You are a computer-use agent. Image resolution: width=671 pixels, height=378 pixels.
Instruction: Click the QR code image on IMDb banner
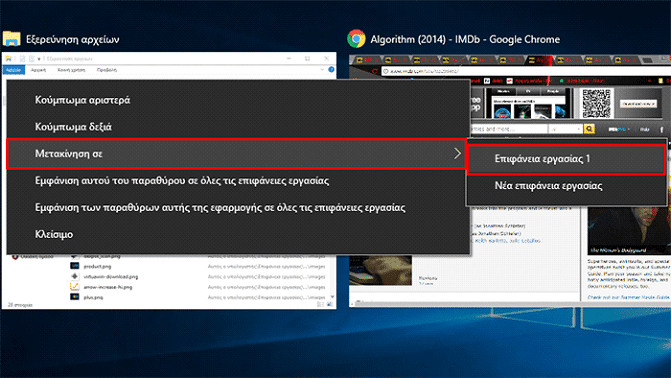[597, 103]
